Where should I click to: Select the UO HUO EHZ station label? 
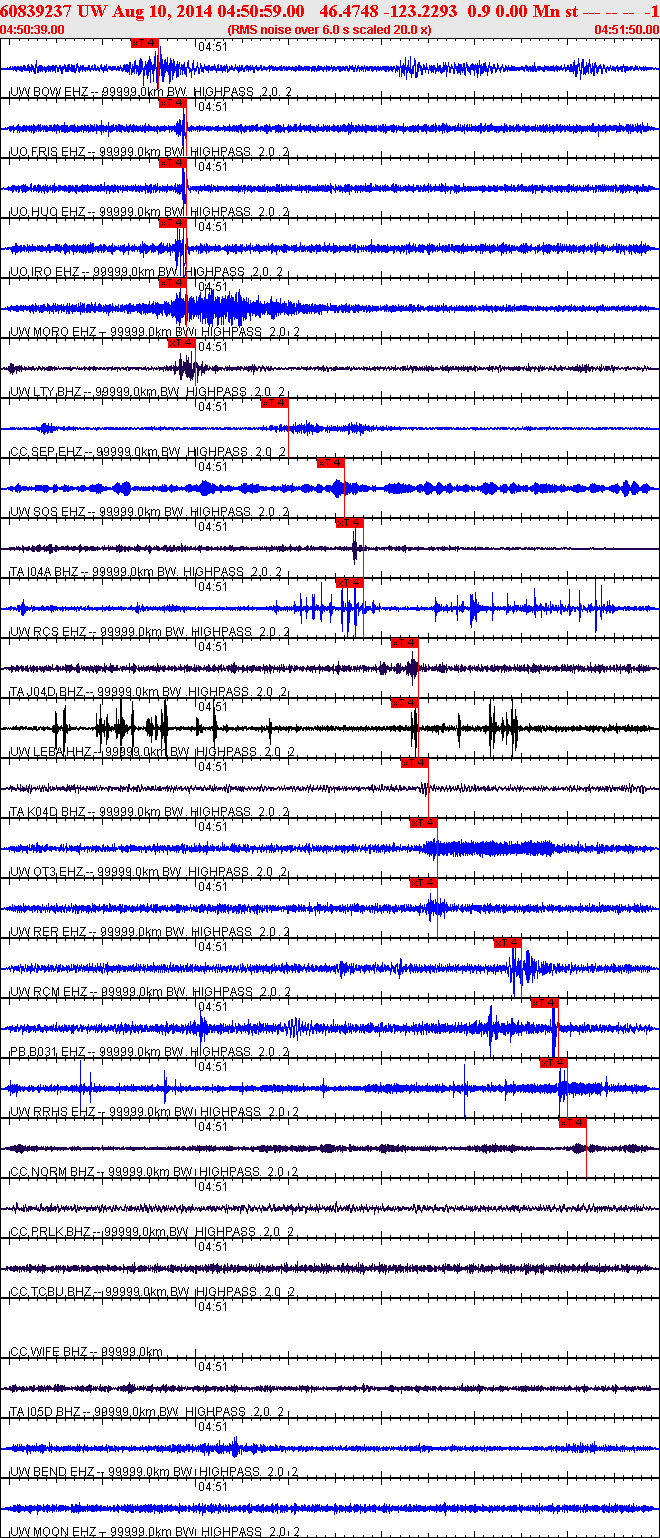pos(47,212)
